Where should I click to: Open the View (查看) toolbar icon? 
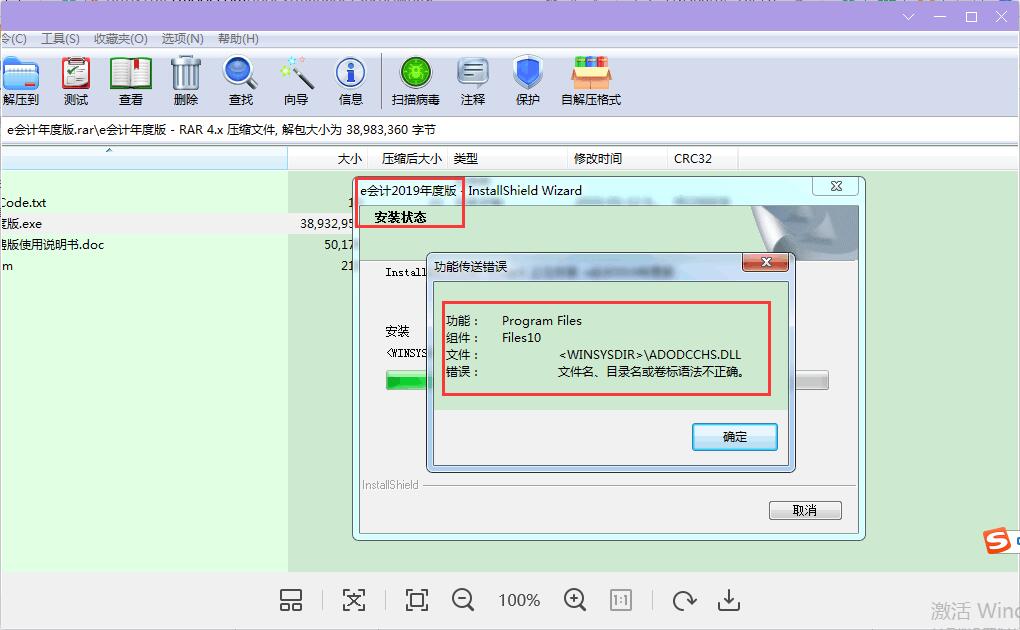pyautogui.click(x=131, y=81)
